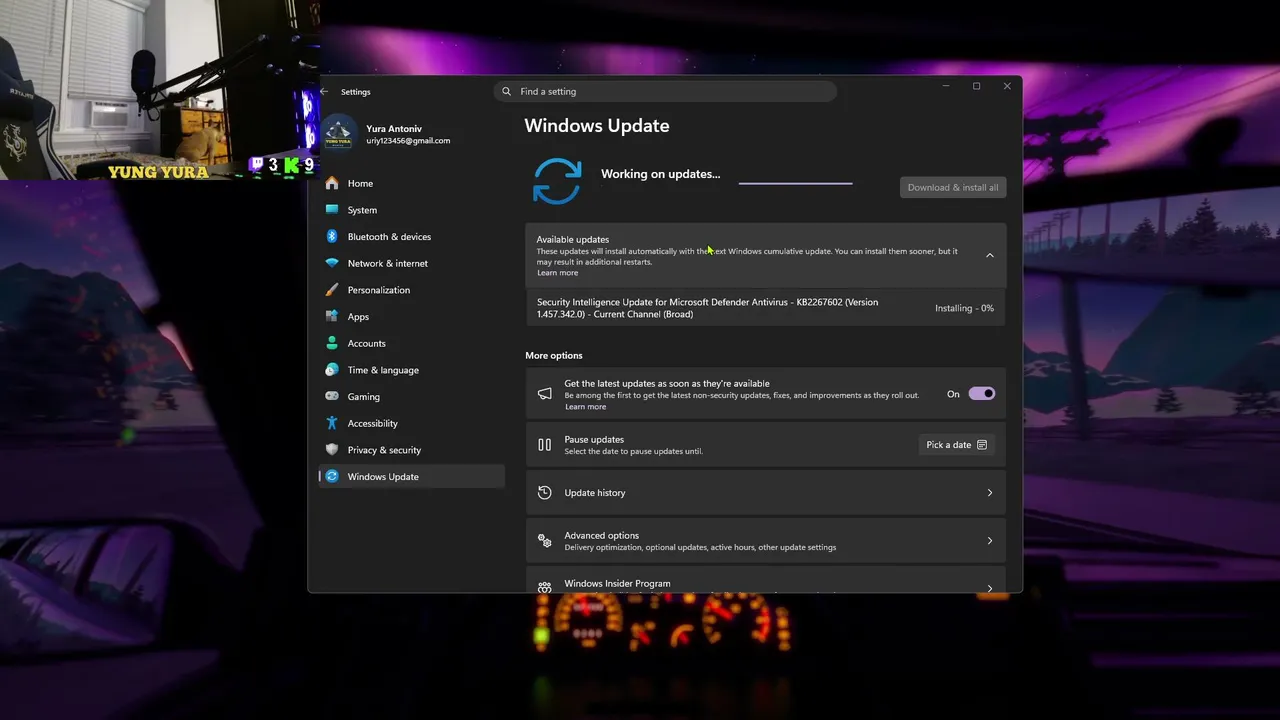This screenshot has width=1280, height=720.
Task: Turn off the get latest updates switch
Action: coord(981,394)
